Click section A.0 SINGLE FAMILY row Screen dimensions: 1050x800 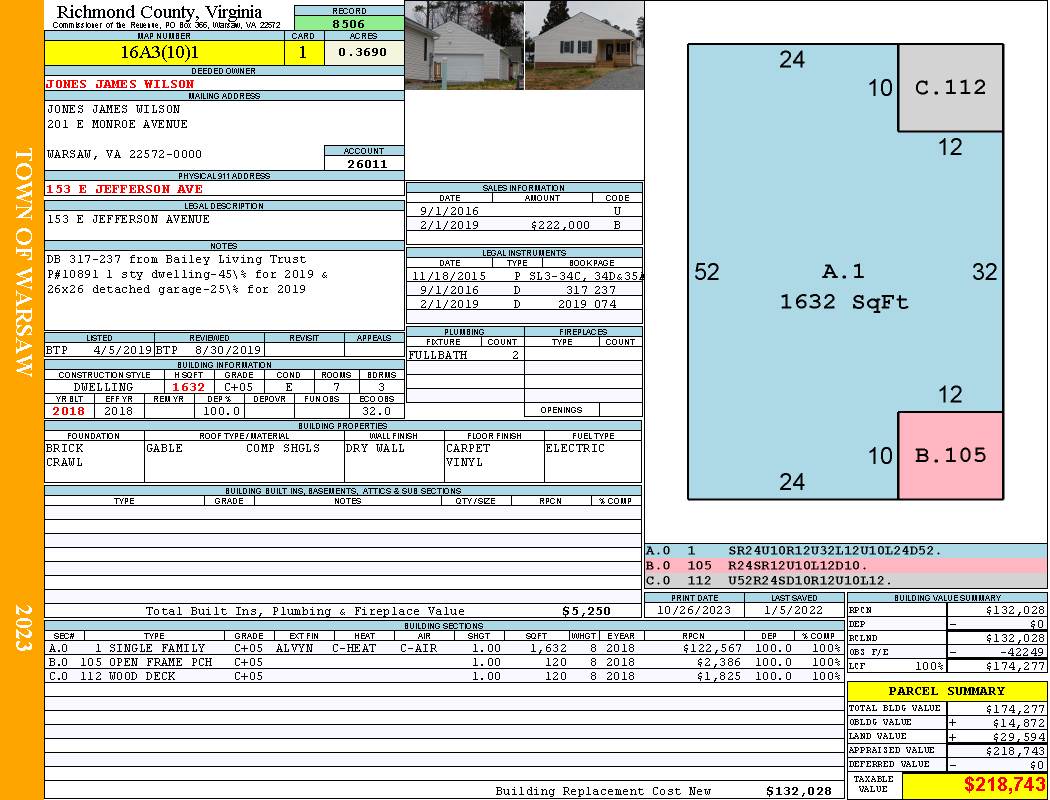tap(445, 648)
